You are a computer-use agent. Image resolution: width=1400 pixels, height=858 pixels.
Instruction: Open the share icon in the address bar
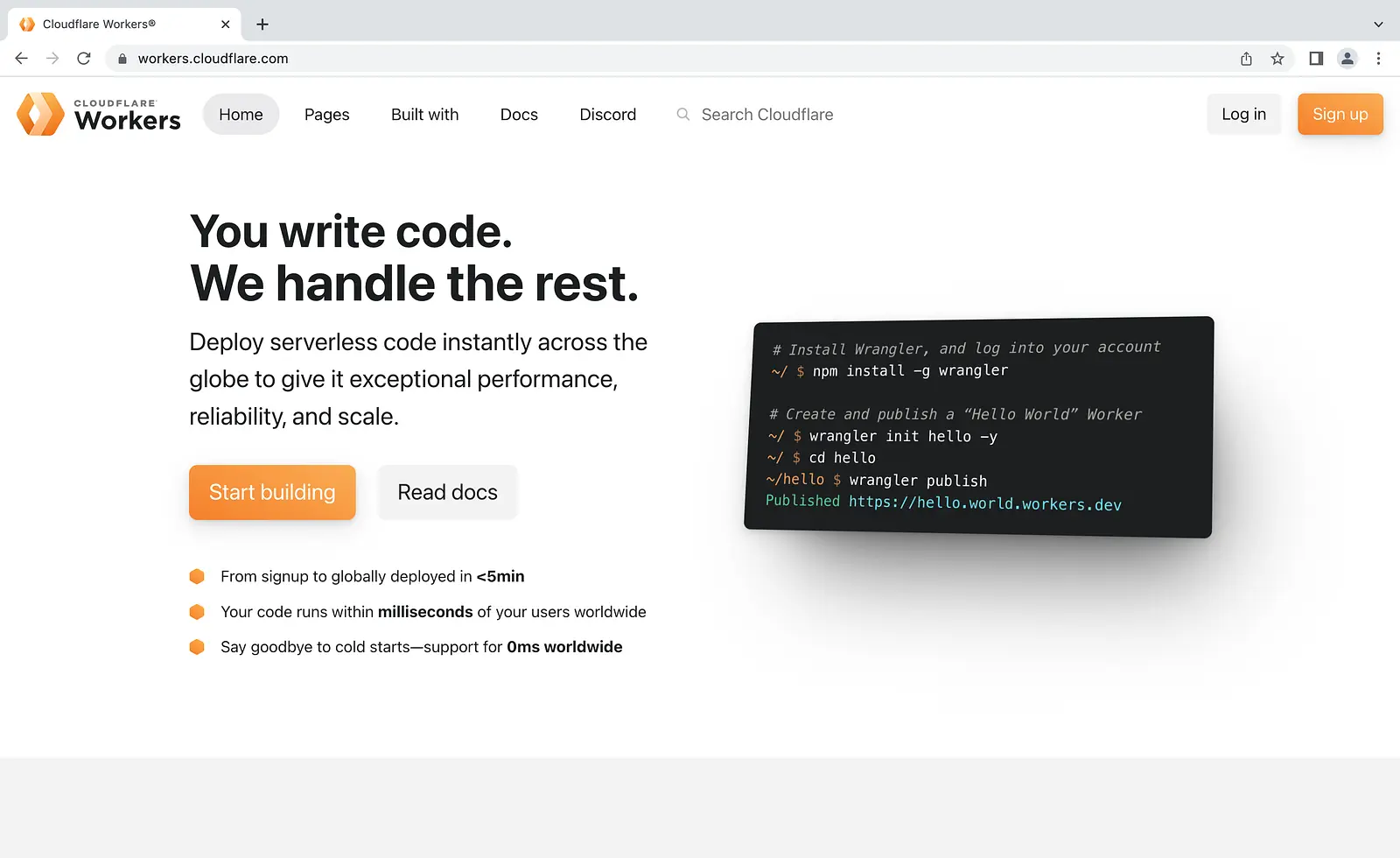tap(1246, 59)
